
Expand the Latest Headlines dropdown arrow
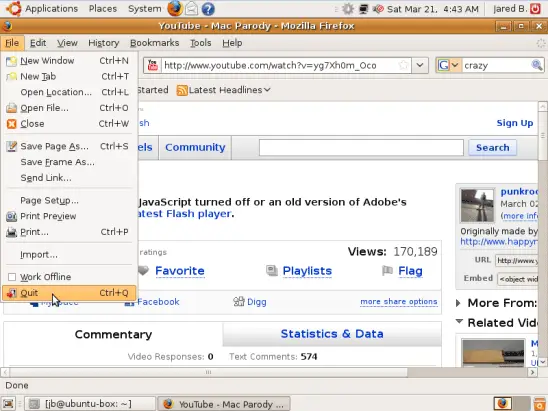click(x=267, y=90)
